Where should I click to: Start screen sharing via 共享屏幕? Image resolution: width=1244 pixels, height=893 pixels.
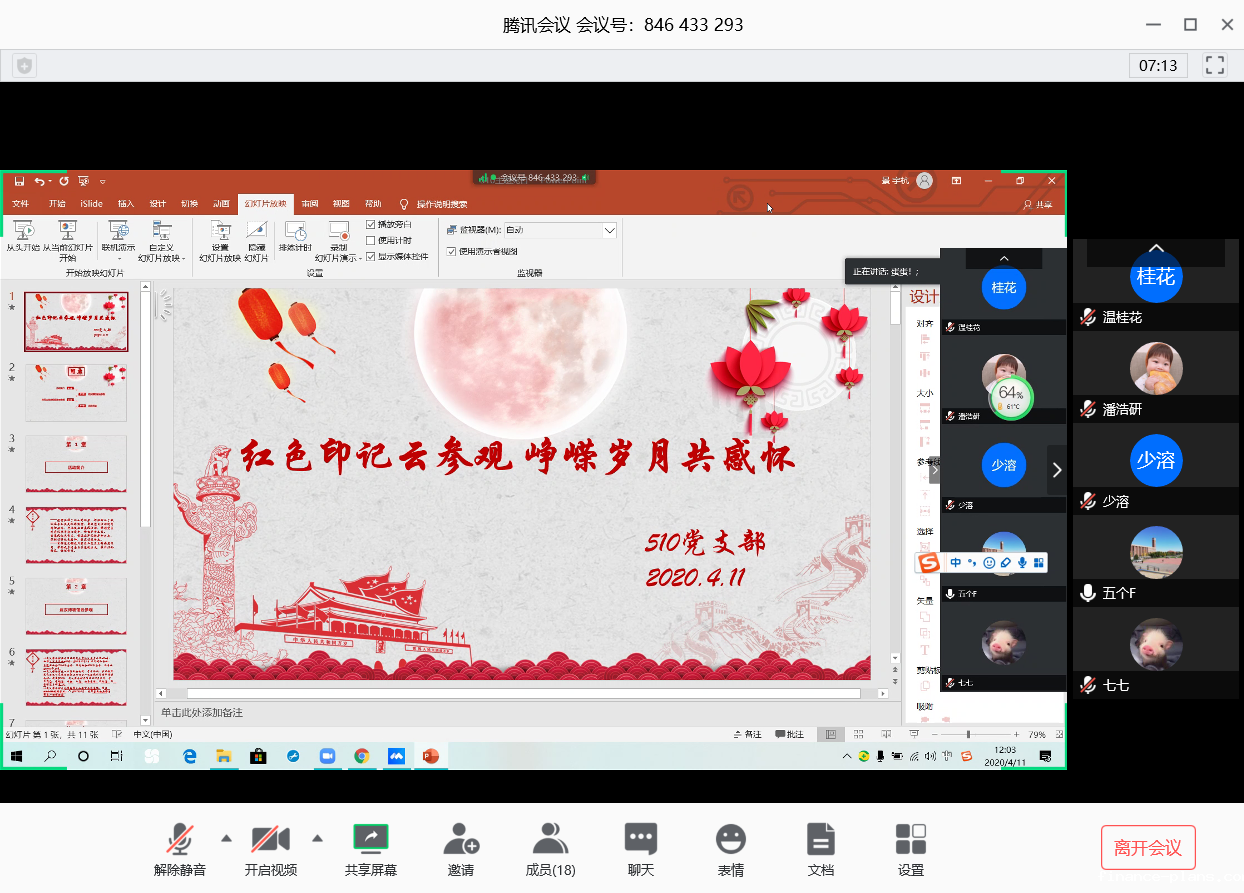tap(370, 849)
